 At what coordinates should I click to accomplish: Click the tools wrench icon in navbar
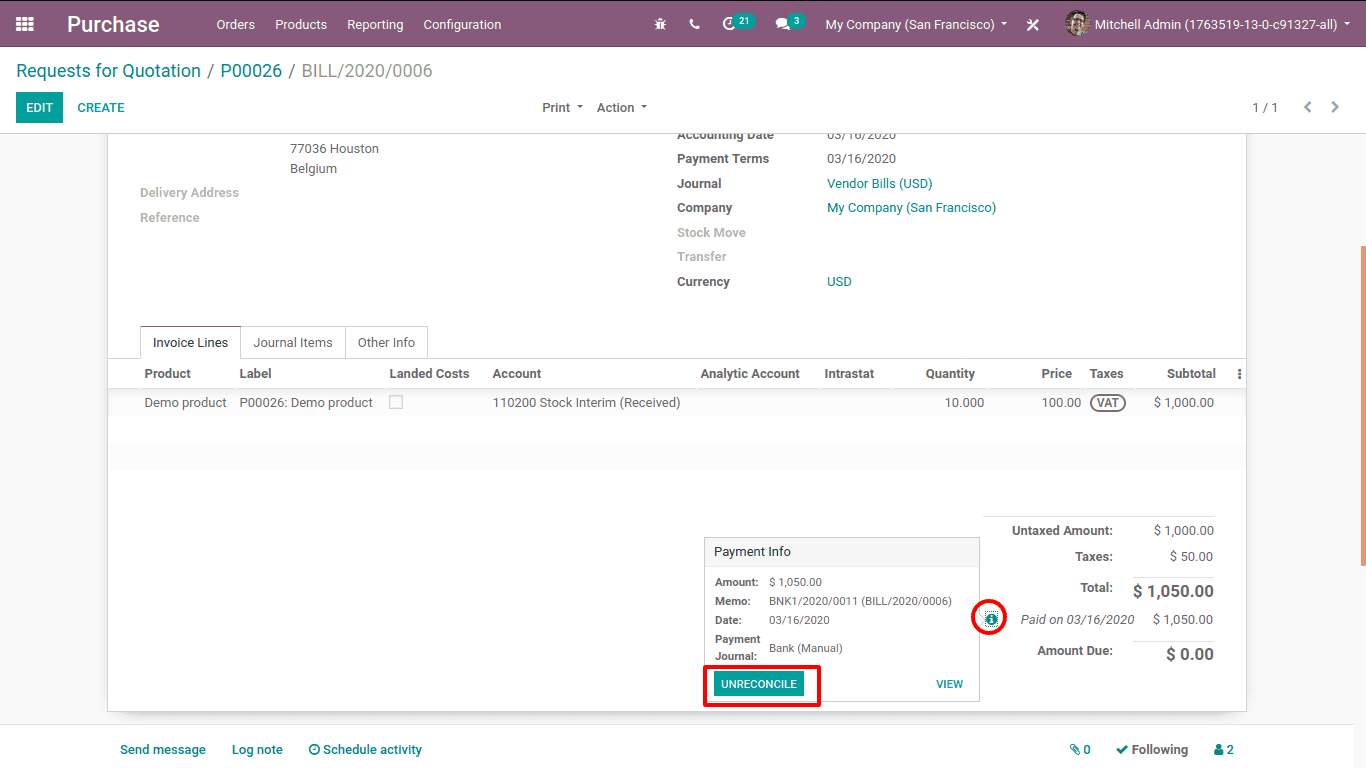[1033, 24]
